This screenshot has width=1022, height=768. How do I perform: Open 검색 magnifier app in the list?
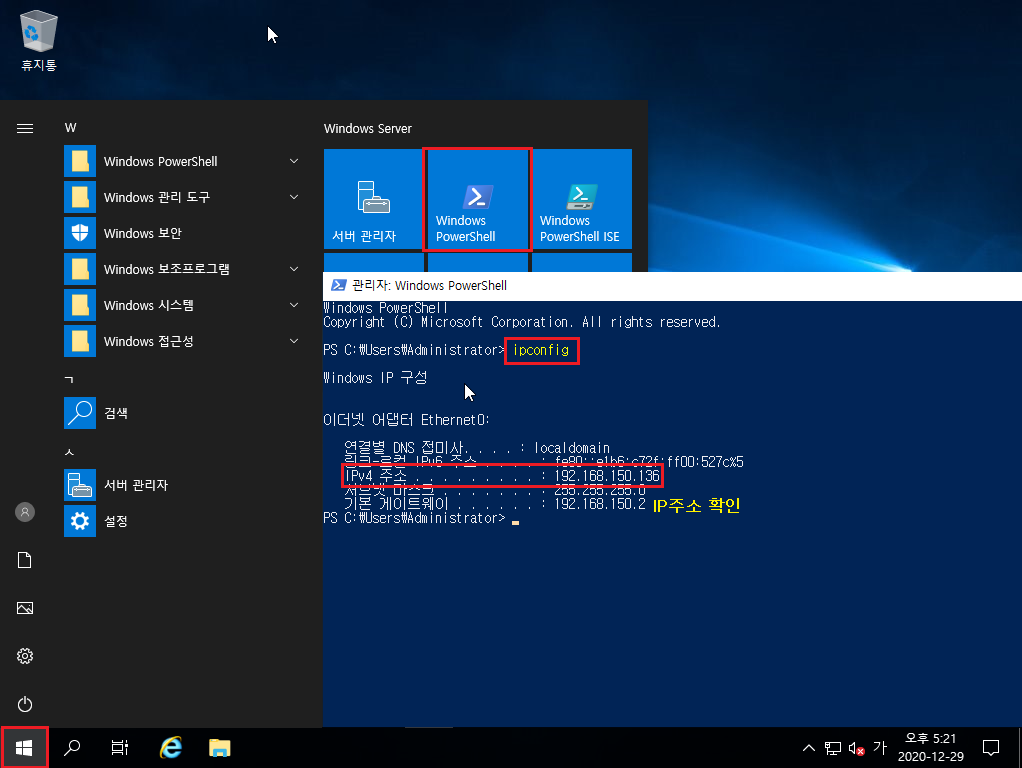pyautogui.click(x=184, y=413)
